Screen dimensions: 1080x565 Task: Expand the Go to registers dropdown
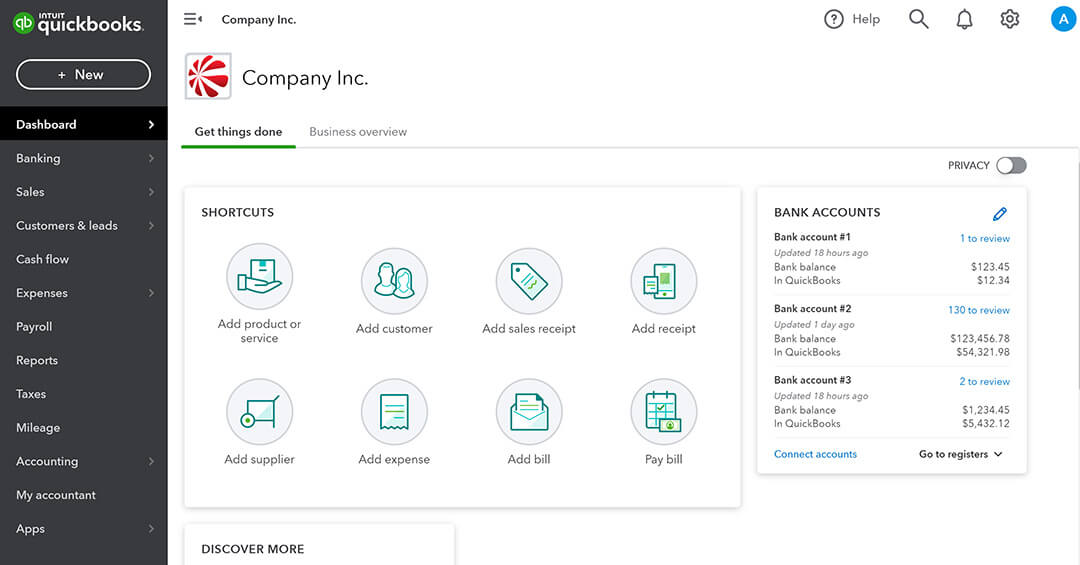960,454
